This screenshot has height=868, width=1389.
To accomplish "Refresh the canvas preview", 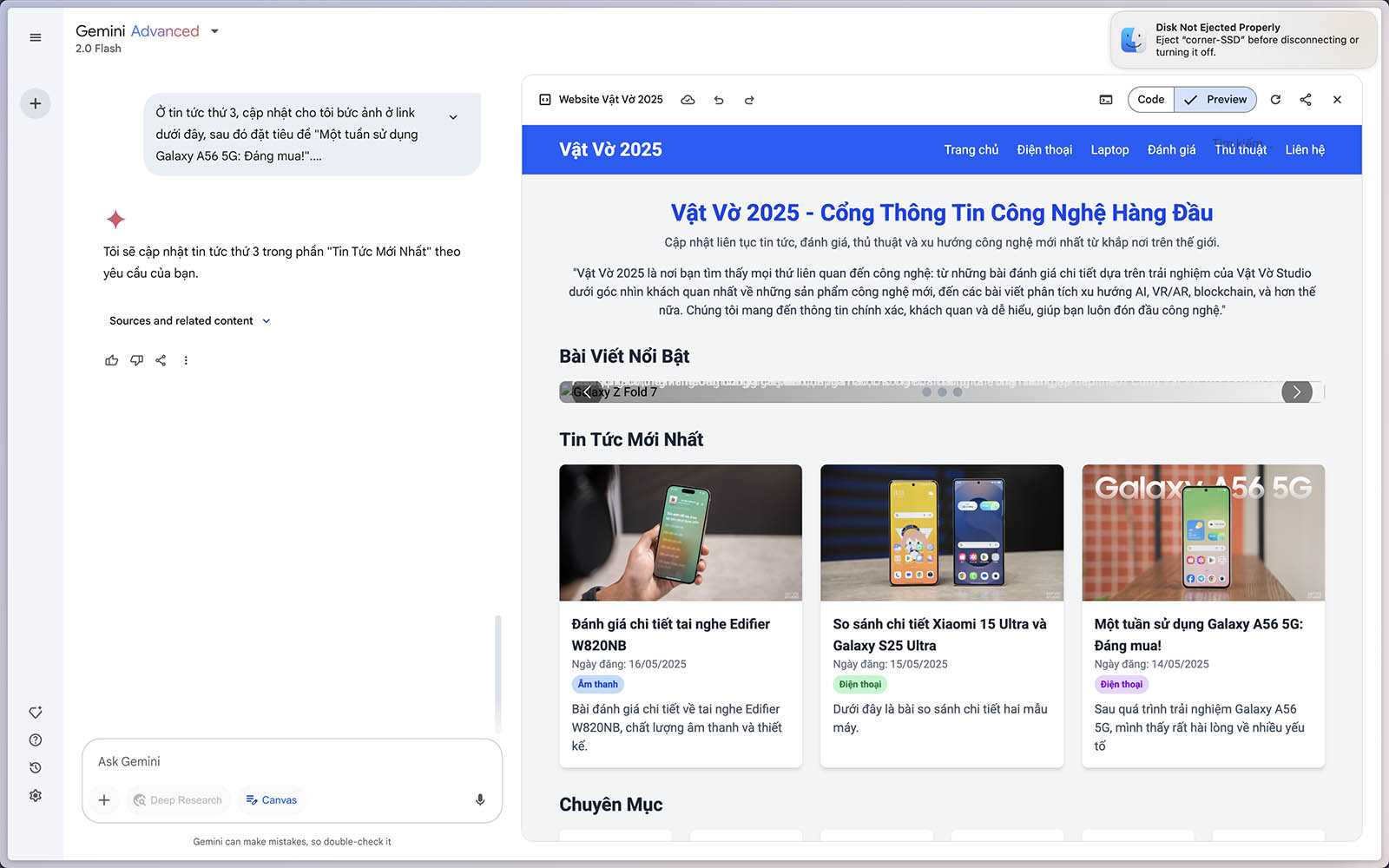I will point(1275,100).
